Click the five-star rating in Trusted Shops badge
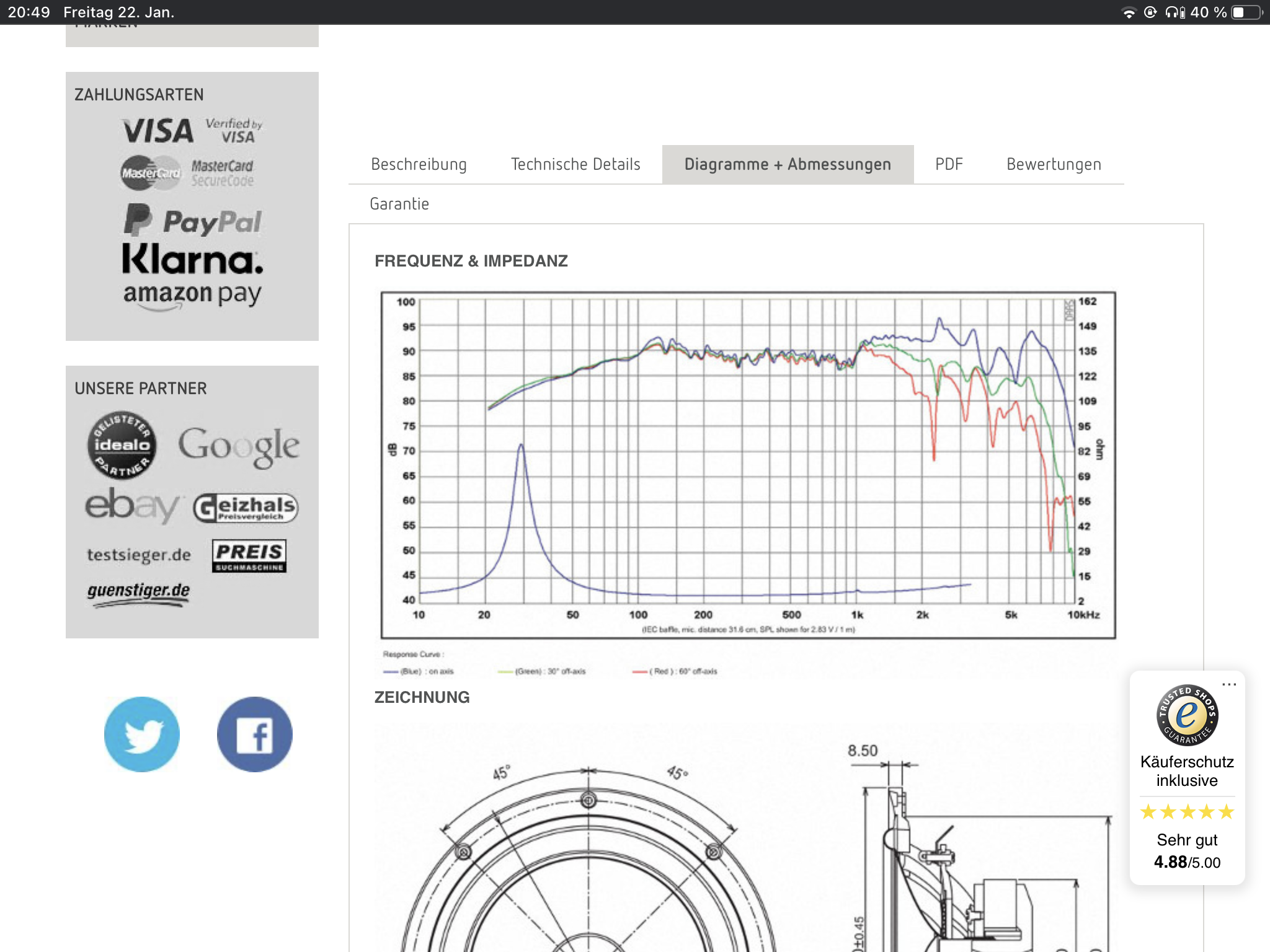This screenshot has height=952, width=1270. click(x=1187, y=812)
